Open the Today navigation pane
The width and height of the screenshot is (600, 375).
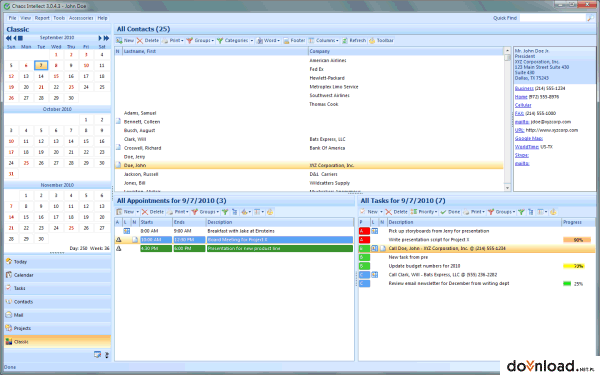[x=57, y=262]
